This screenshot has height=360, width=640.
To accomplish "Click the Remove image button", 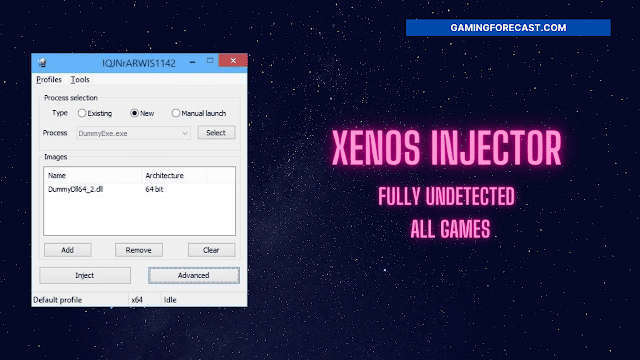I will click(139, 250).
